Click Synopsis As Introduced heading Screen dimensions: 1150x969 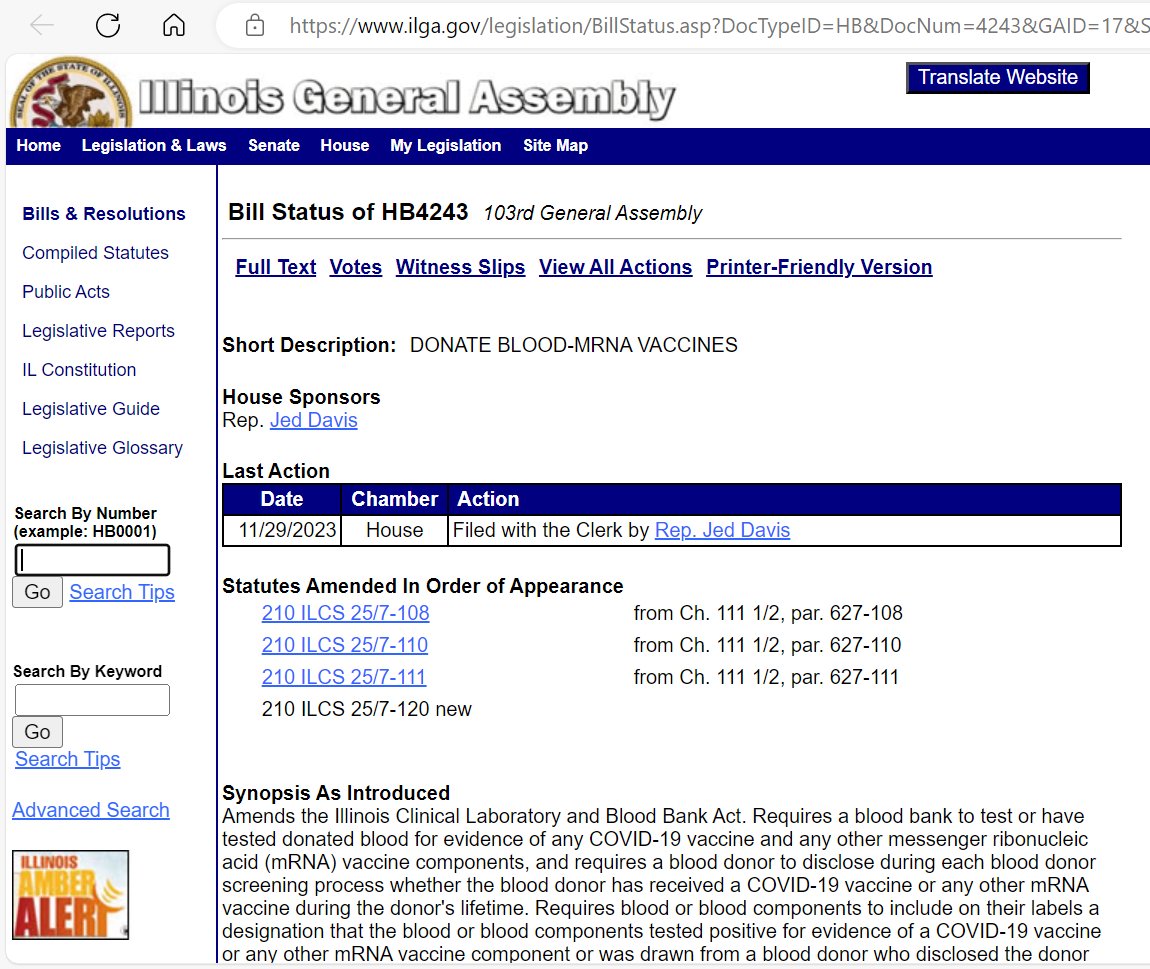[x=336, y=793]
